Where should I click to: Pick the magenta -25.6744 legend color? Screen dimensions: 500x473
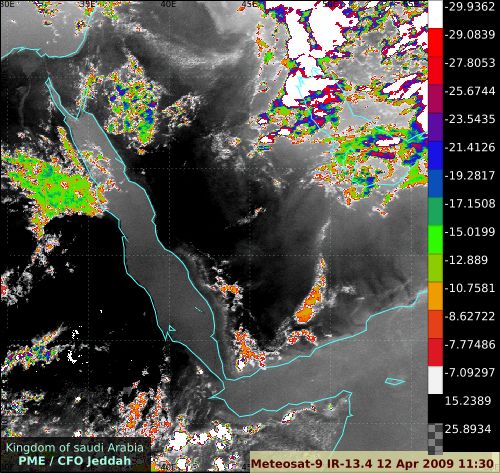coord(435,99)
